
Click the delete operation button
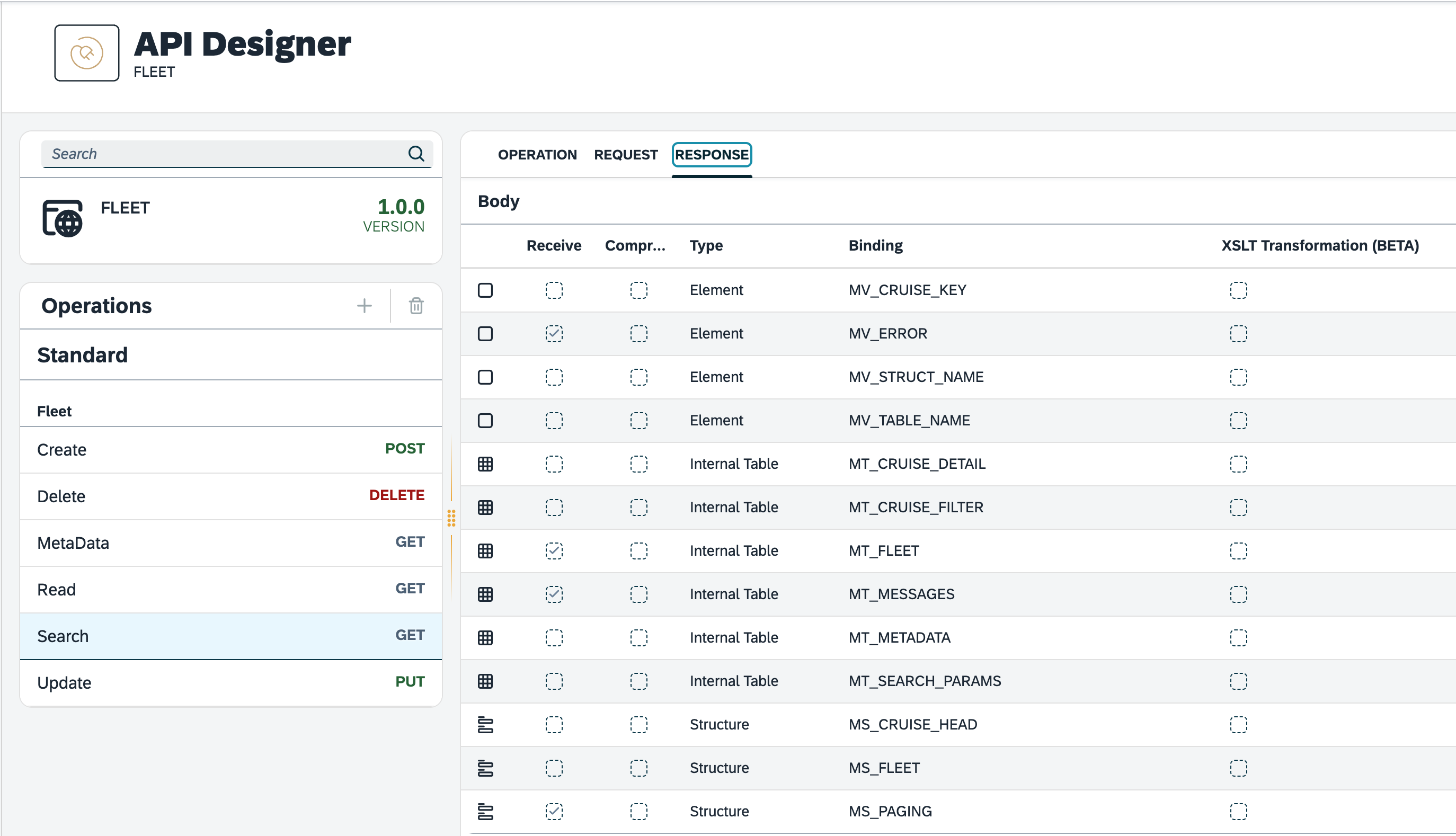(x=416, y=306)
